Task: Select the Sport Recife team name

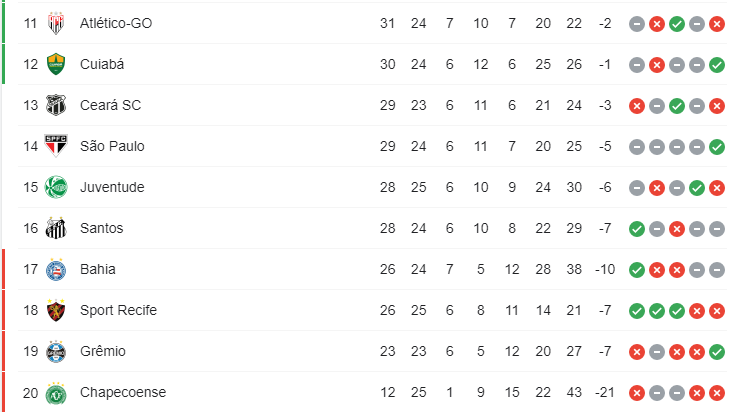Action: (118, 310)
